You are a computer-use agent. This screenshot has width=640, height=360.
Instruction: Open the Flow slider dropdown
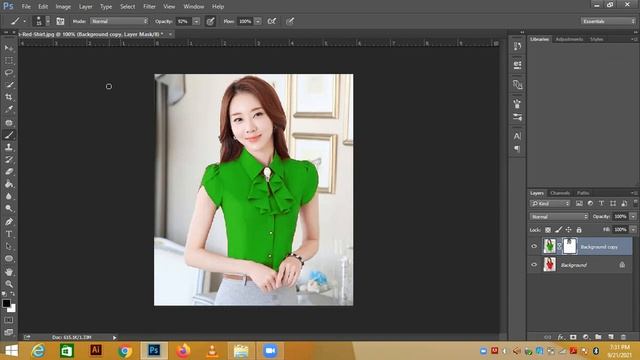tap(258, 21)
